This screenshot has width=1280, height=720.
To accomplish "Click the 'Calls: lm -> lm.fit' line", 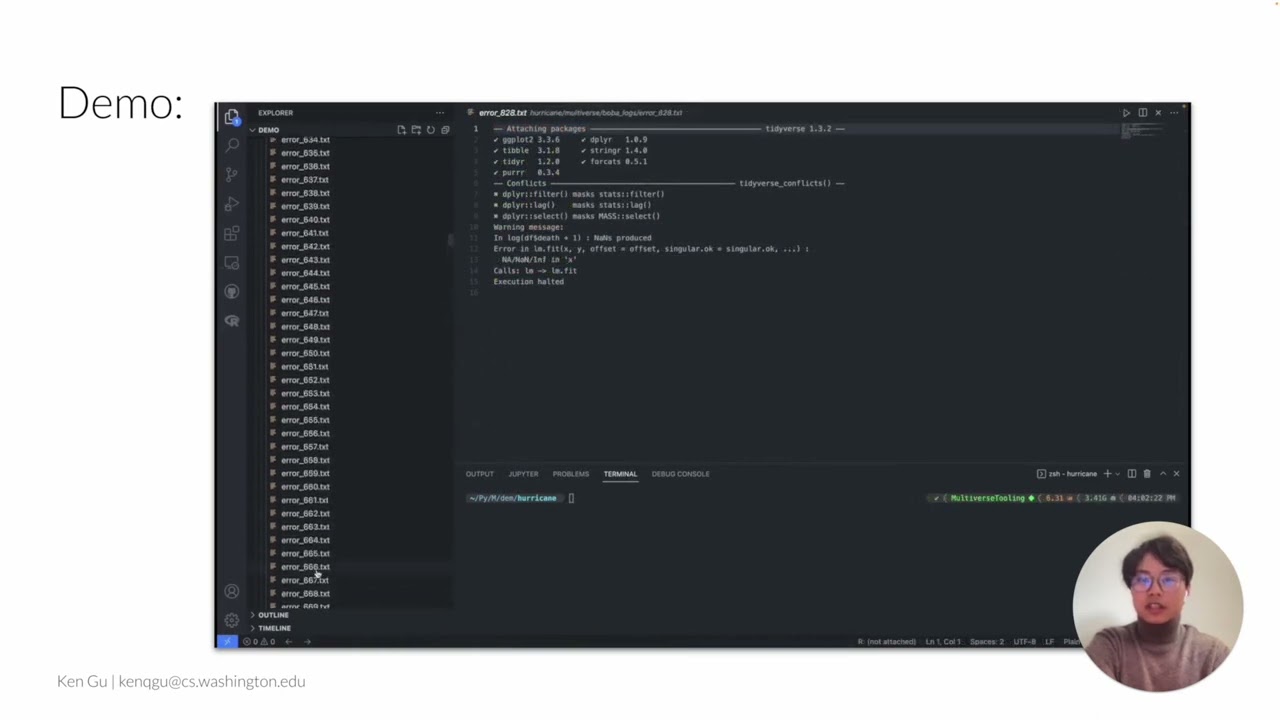I will (535, 271).
